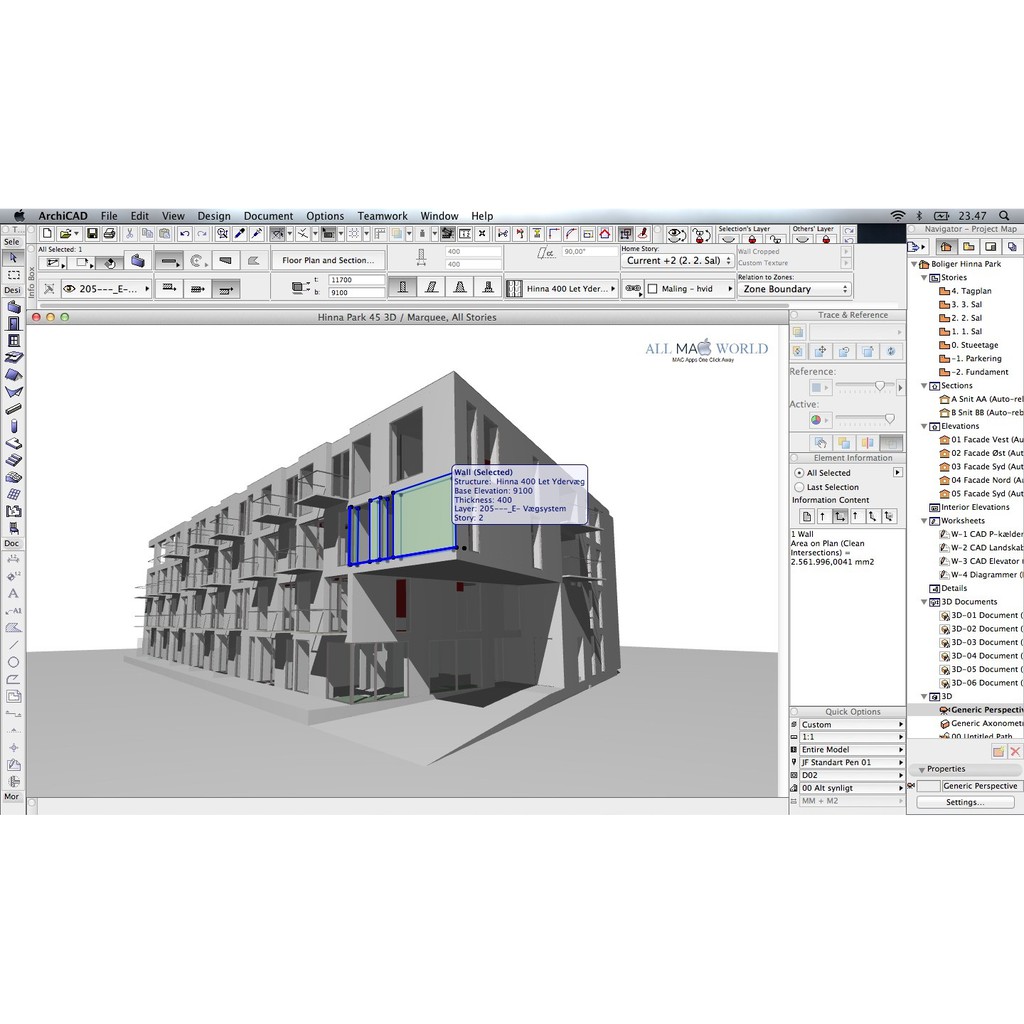Click the Print icon in the toolbar
The image size is (1024, 1024).
click(110, 234)
